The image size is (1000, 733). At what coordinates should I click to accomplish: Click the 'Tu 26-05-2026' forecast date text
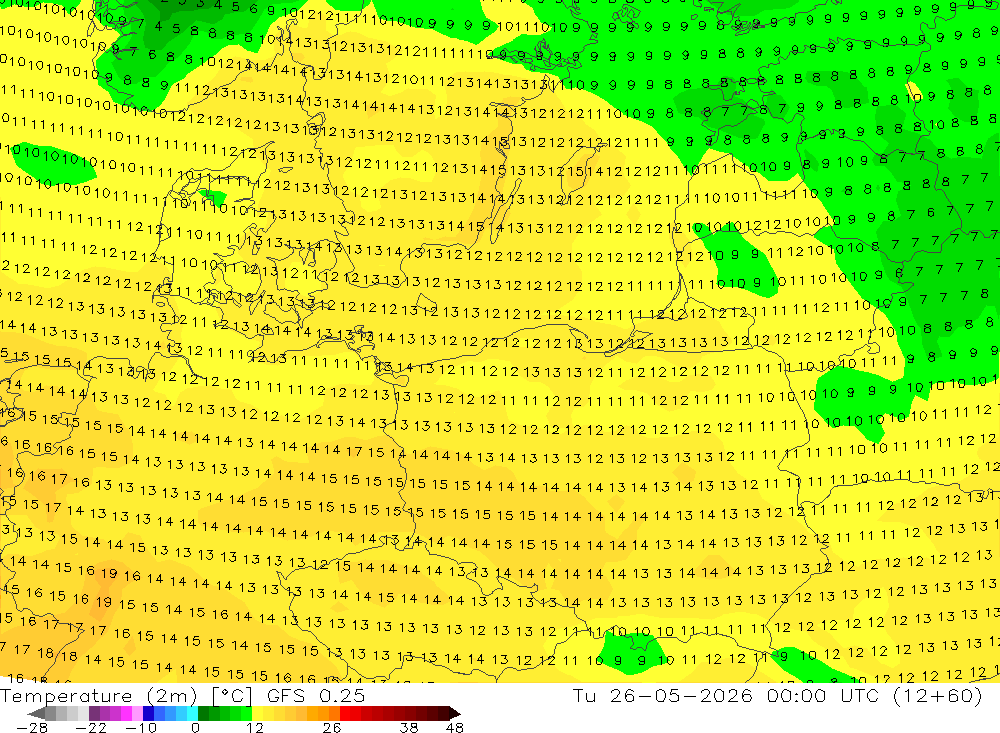(663, 695)
